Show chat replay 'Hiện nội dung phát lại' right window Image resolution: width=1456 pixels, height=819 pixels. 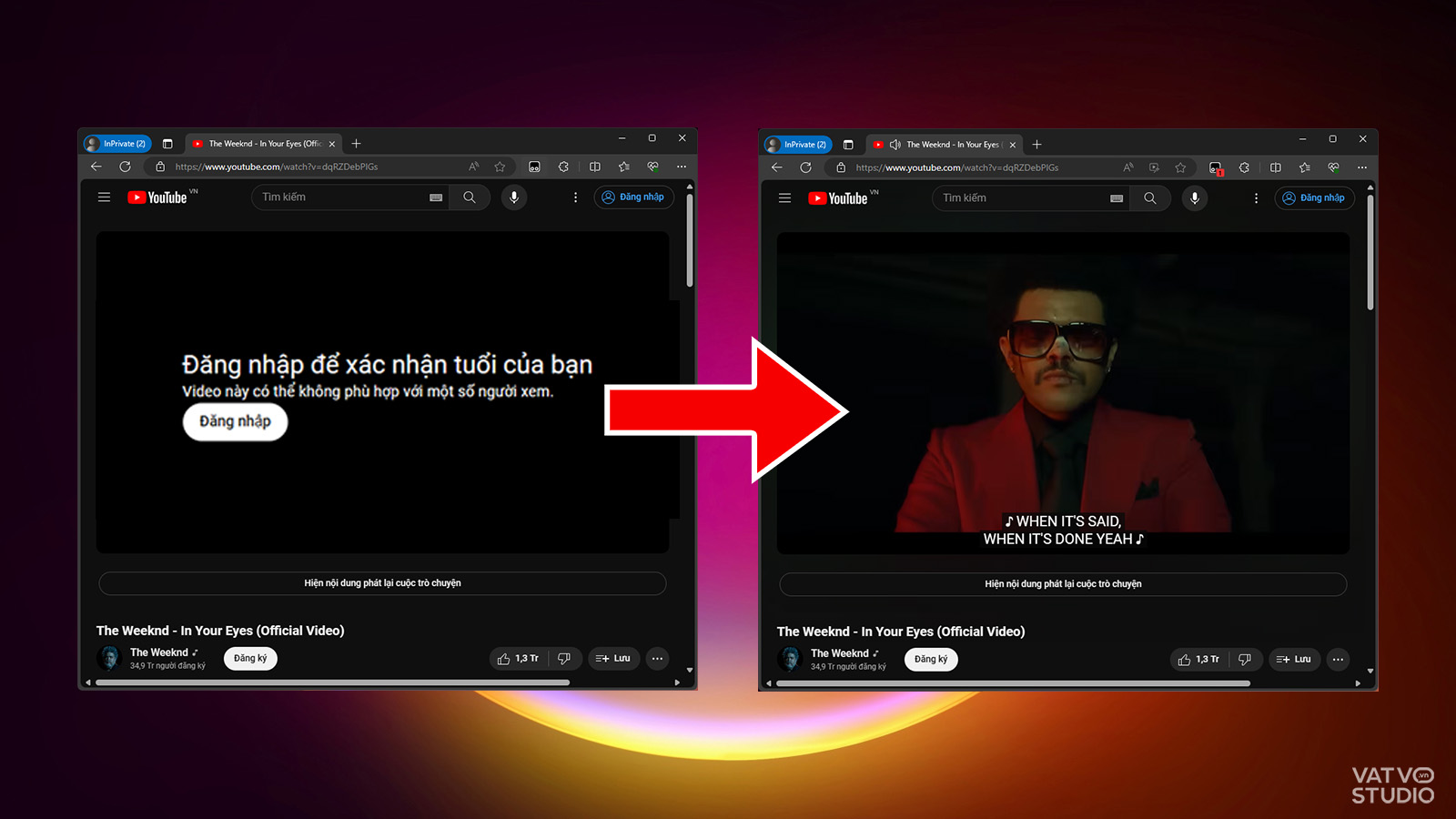(x=1063, y=584)
